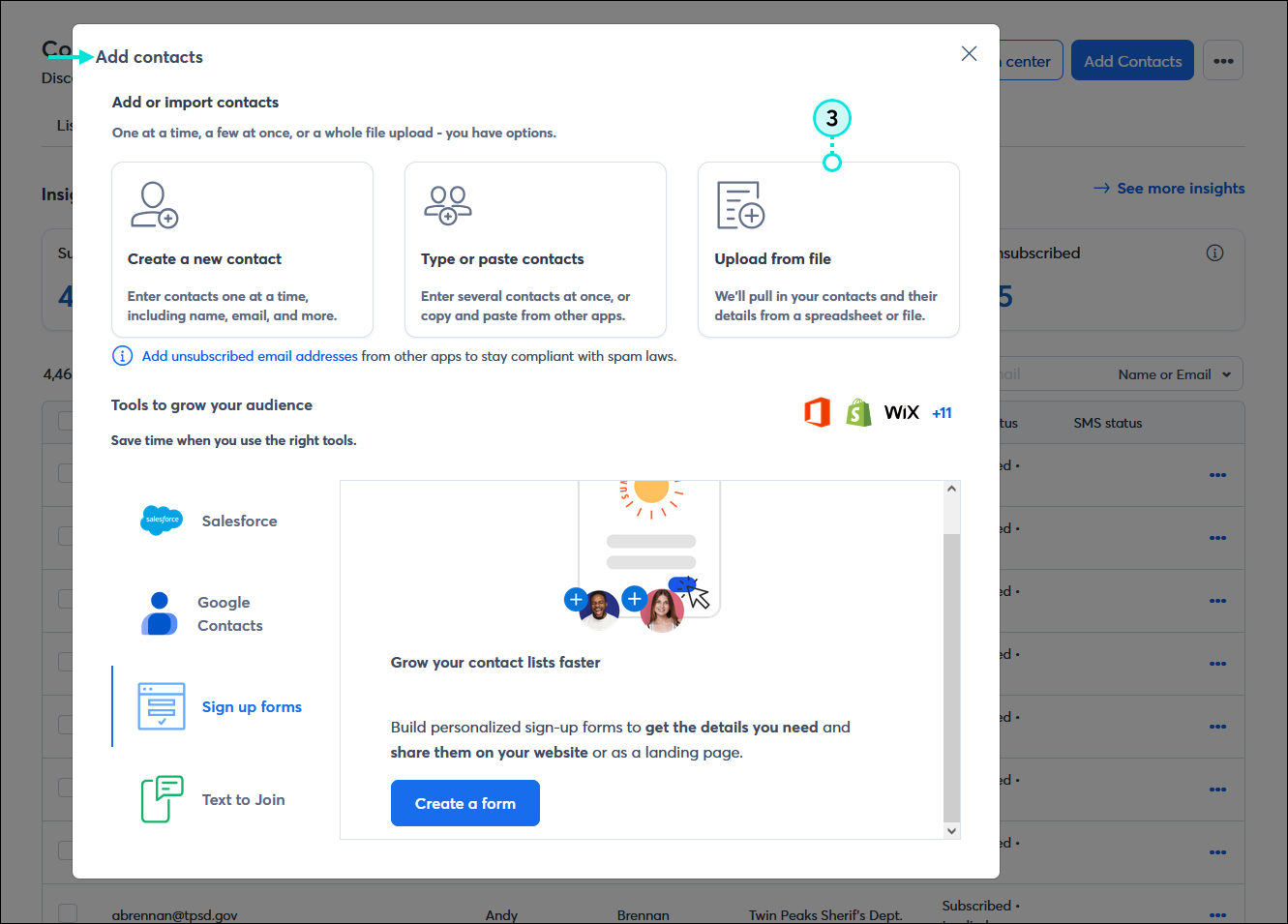Image resolution: width=1288 pixels, height=924 pixels.
Task: Select the Text to Join tab
Action: tap(210, 799)
